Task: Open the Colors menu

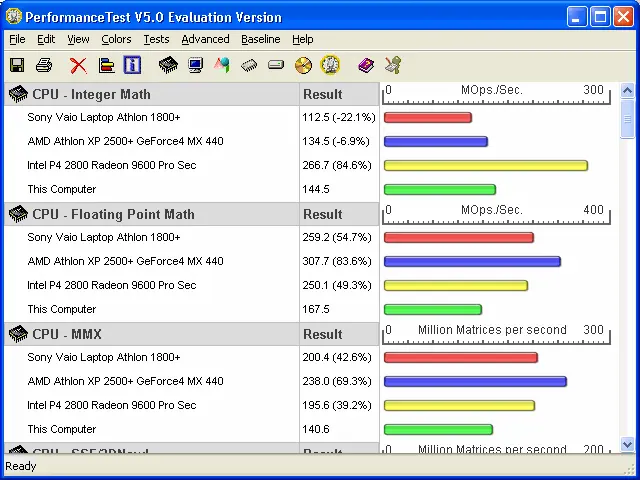Action: pyautogui.click(x=116, y=39)
